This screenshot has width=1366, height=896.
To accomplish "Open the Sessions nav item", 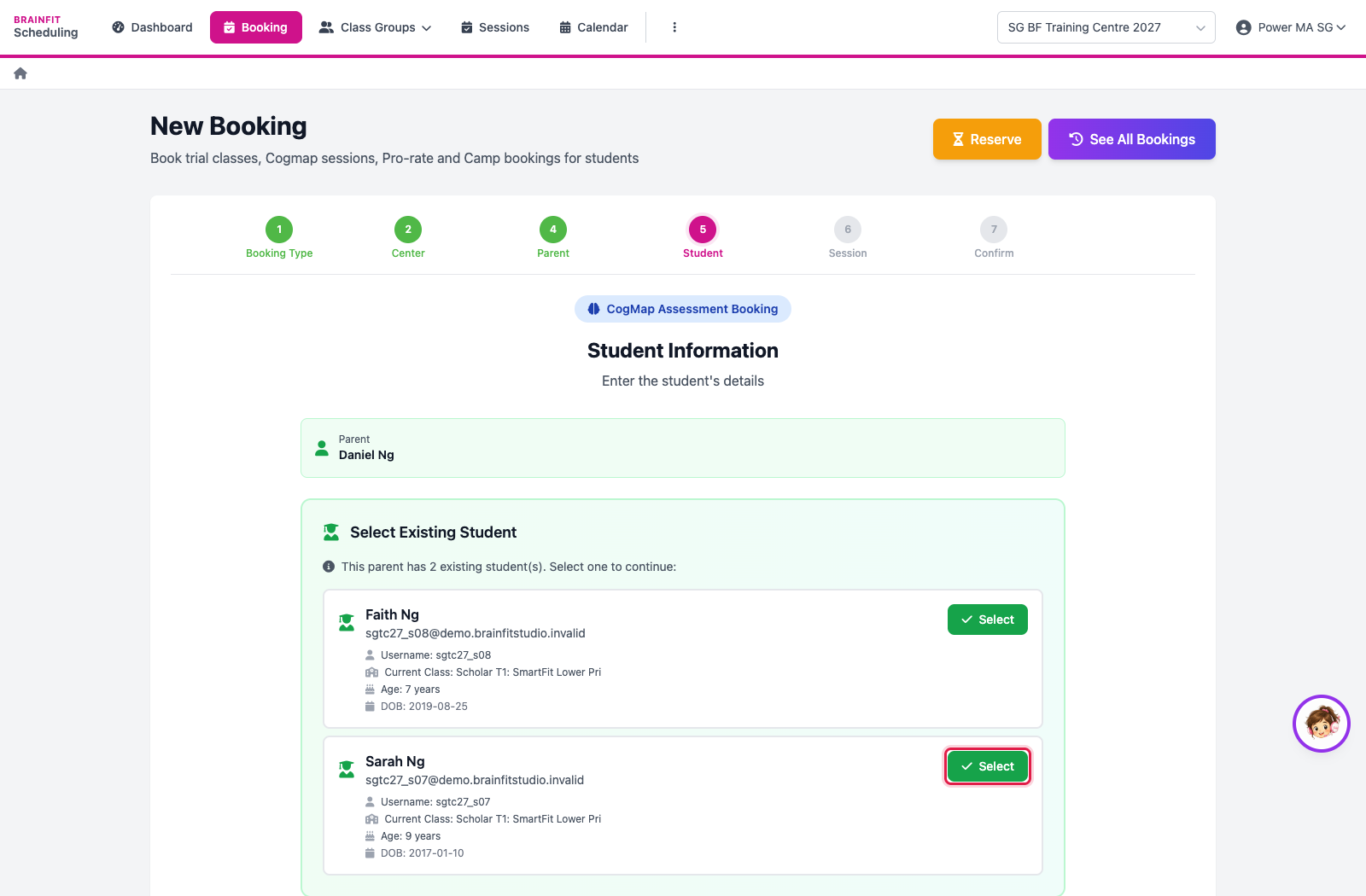I will [495, 27].
